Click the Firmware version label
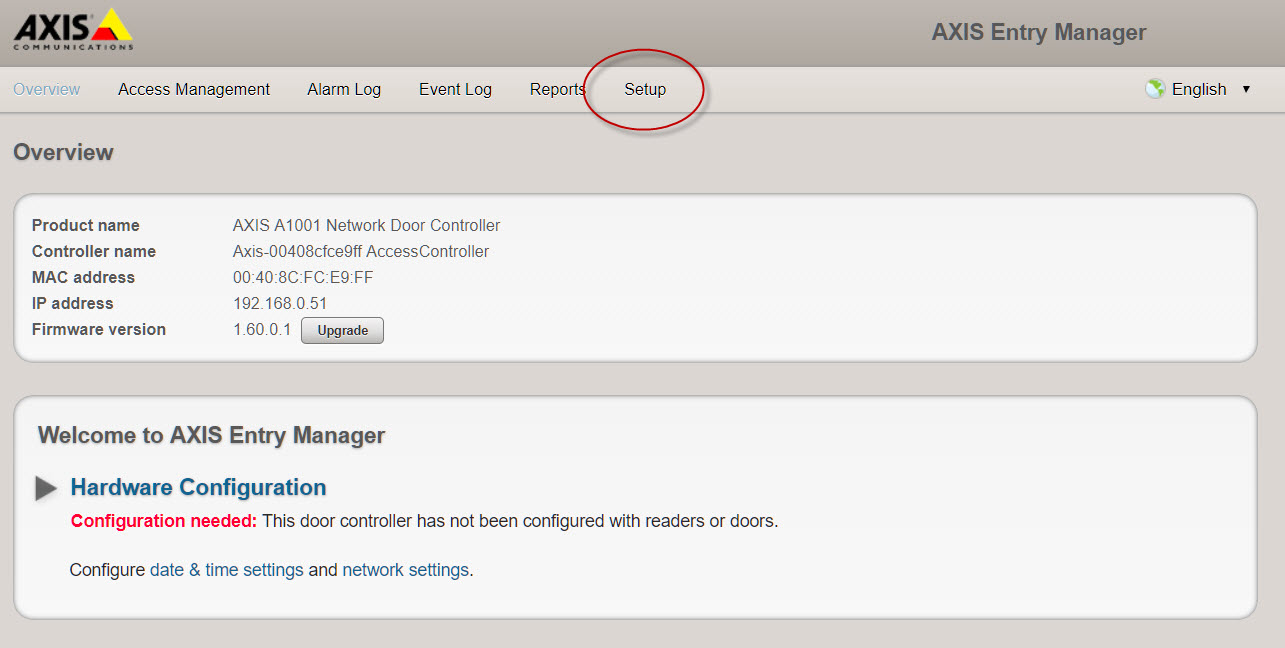The height and width of the screenshot is (648, 1285). pyautogui.click(x=99, y=330)
